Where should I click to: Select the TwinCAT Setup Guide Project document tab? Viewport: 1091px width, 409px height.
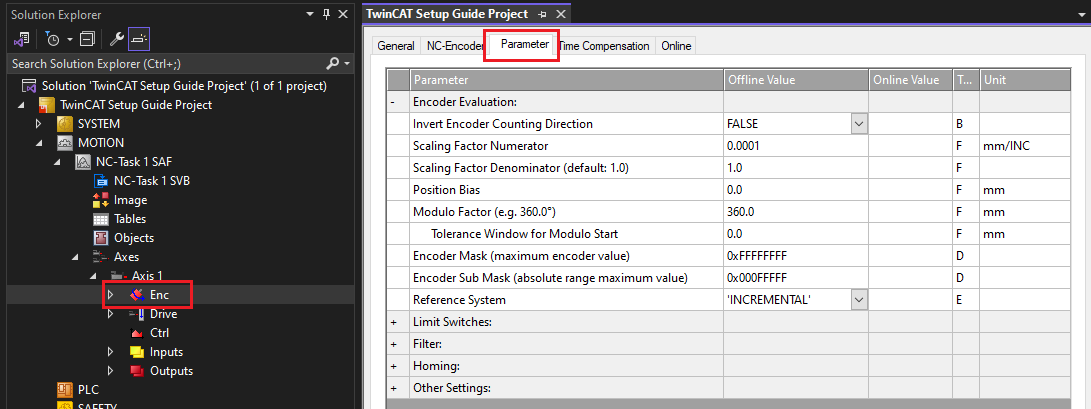(447, 13)
